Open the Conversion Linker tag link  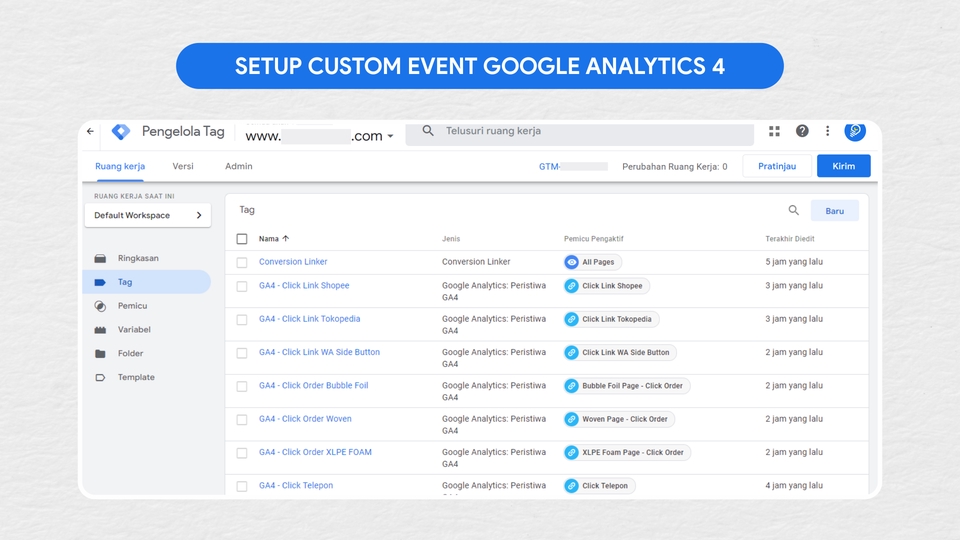click(293, 262)
